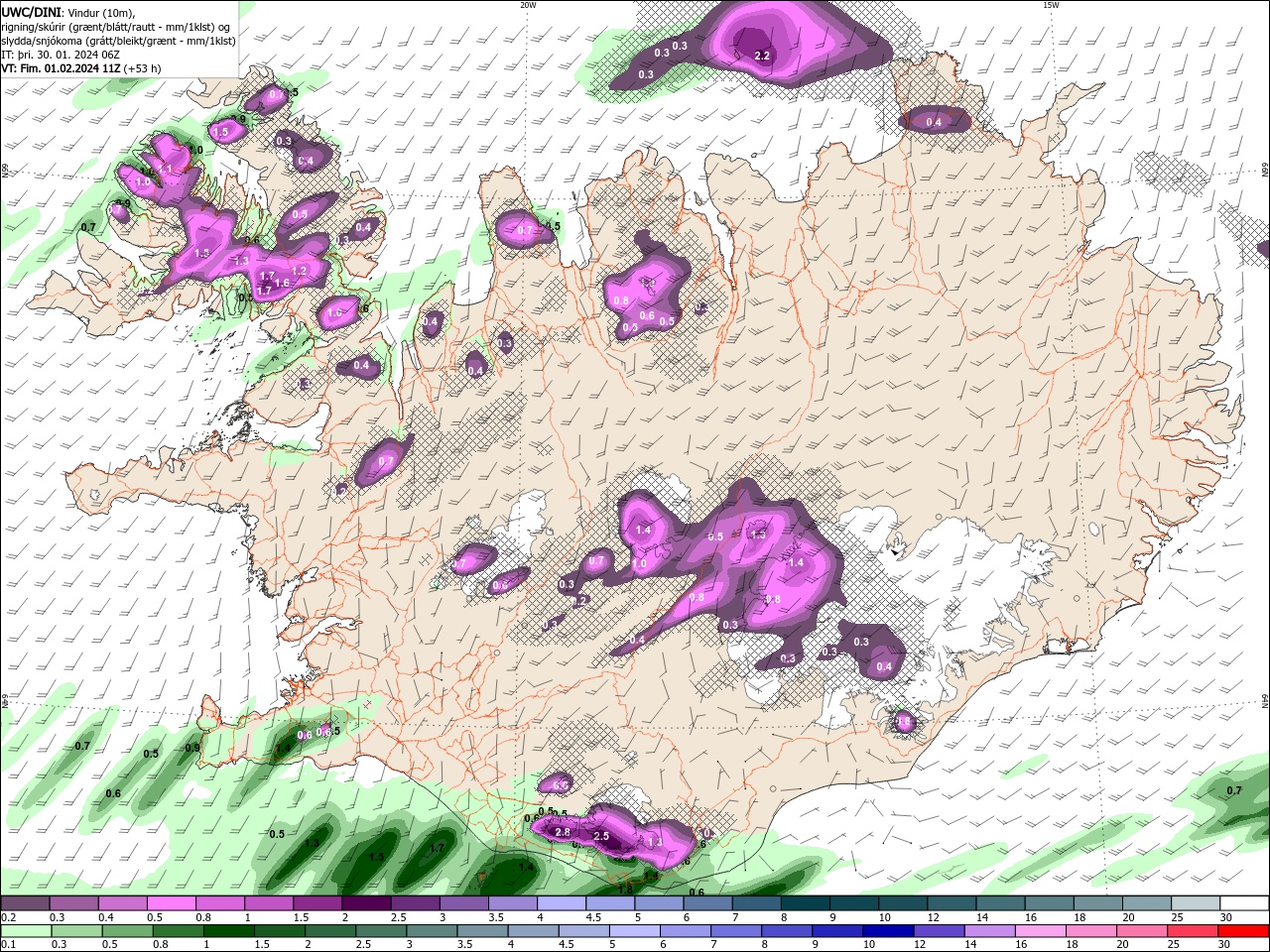Click the 'VT: Fim. 01.02.2024 11Z (+53 h)' text
1270x952 pixels.
point(81,68)
